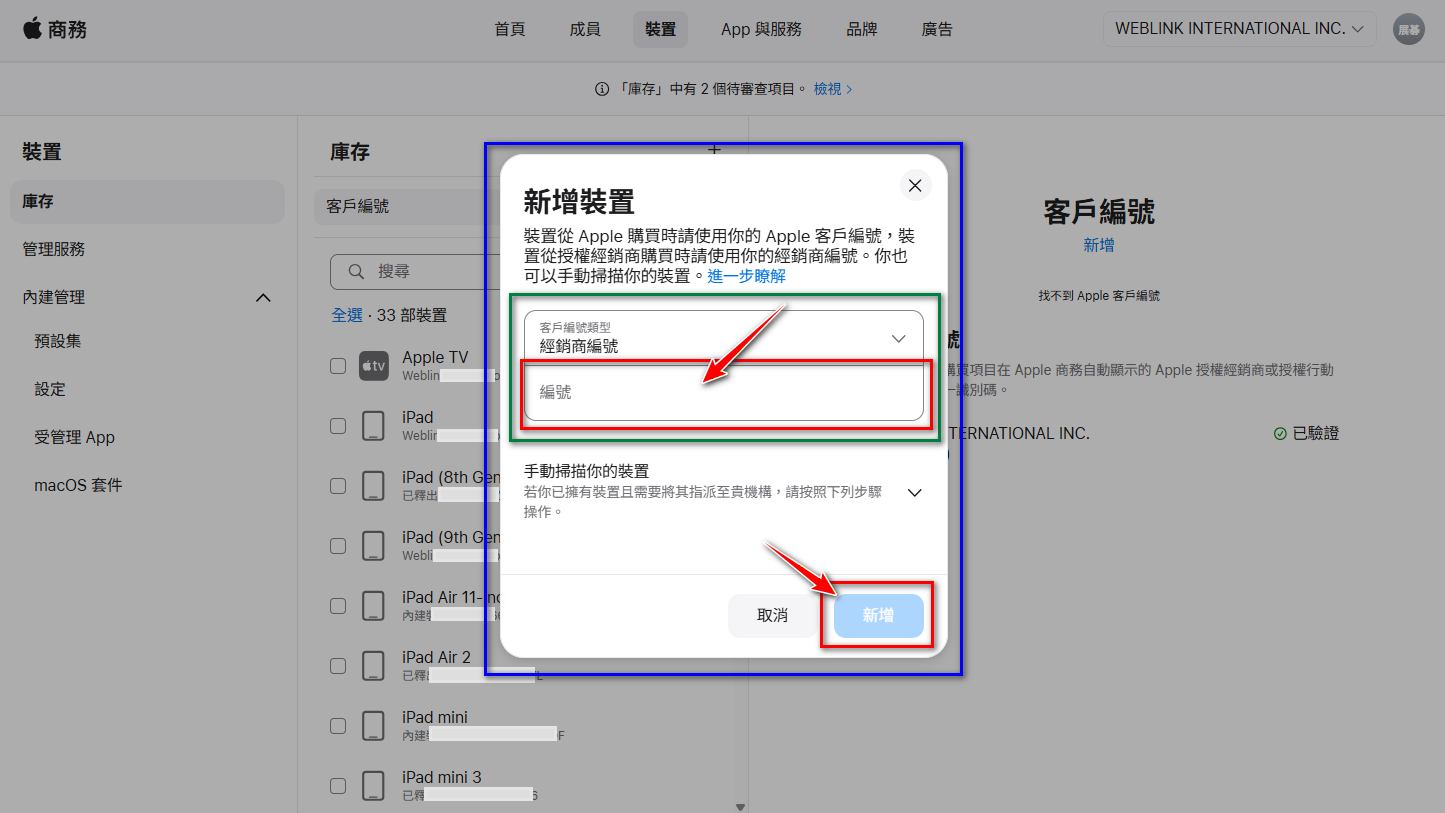The width and height of the screenshot is (1445, 813).
Task: Tick the Apple TV checkbox
Action: 338,366
